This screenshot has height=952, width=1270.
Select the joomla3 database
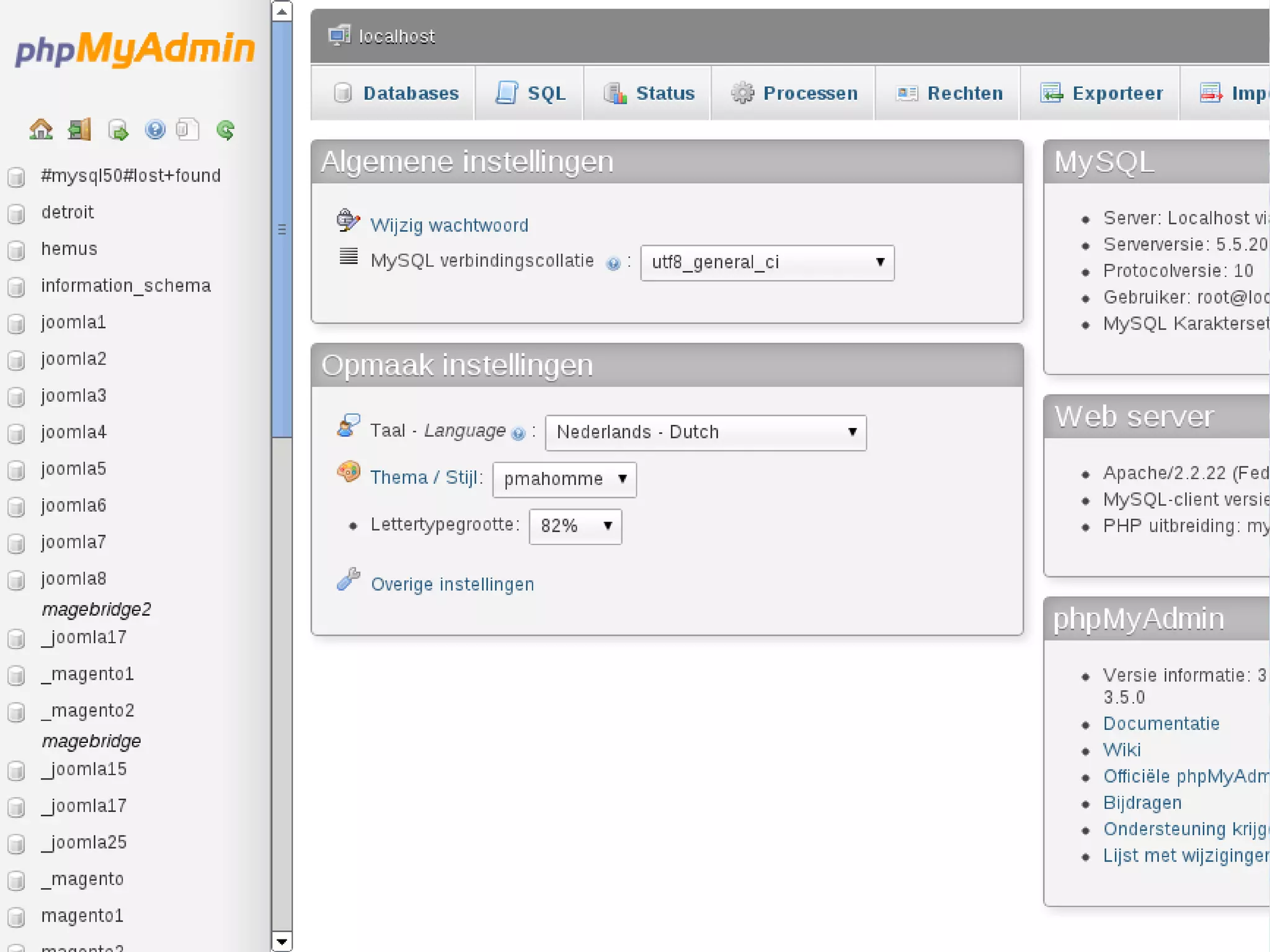pos(74,396)
